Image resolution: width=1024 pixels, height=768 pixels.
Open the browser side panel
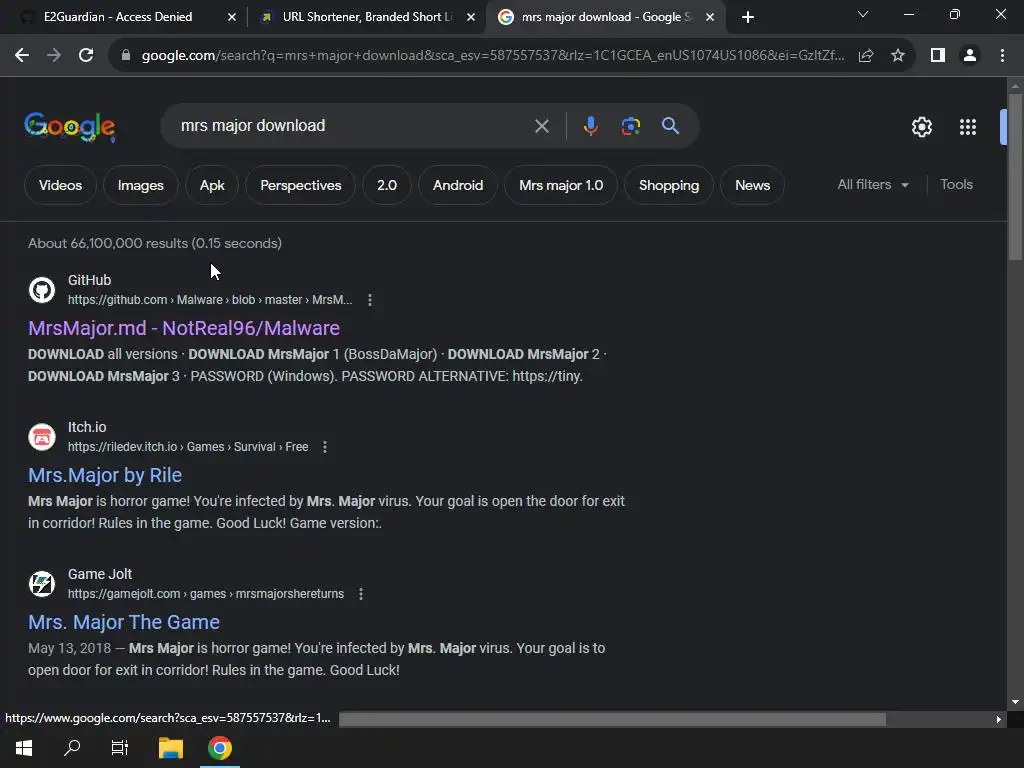[938, 56]
